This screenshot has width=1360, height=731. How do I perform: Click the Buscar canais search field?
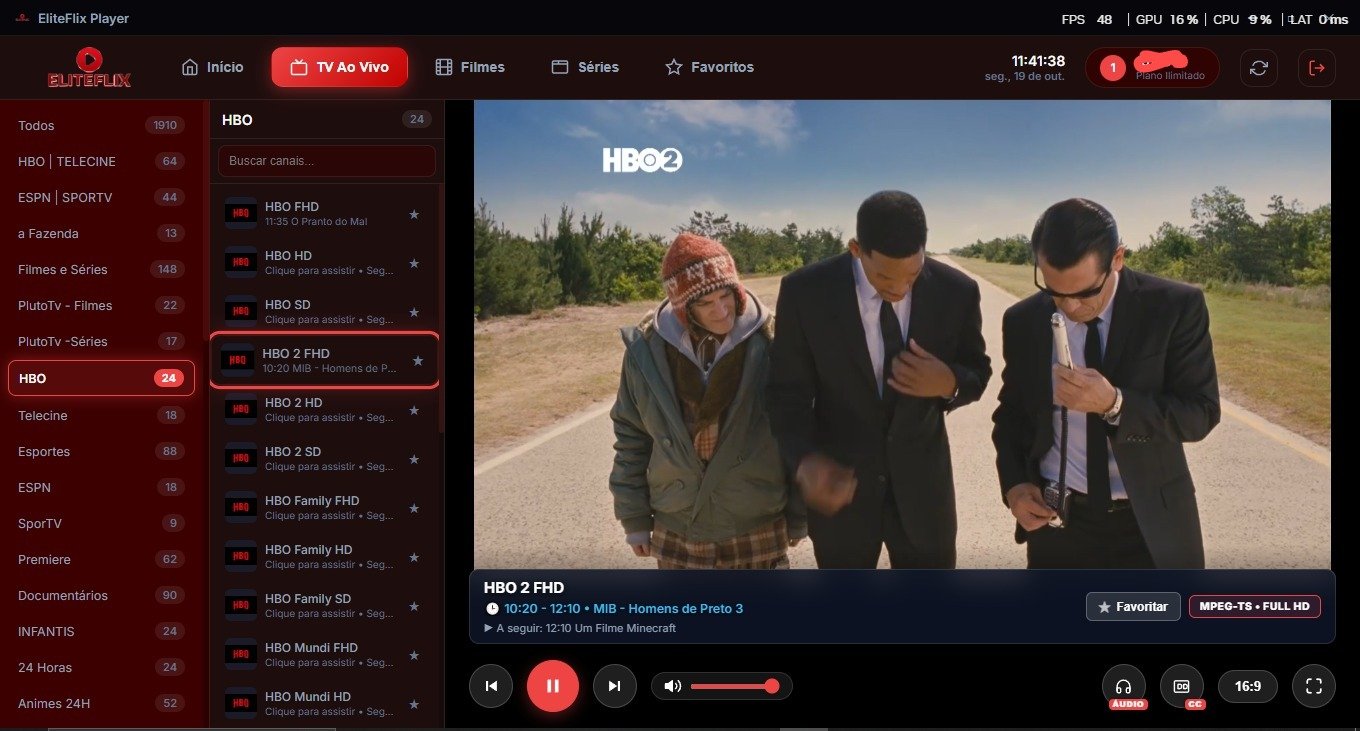327,161
